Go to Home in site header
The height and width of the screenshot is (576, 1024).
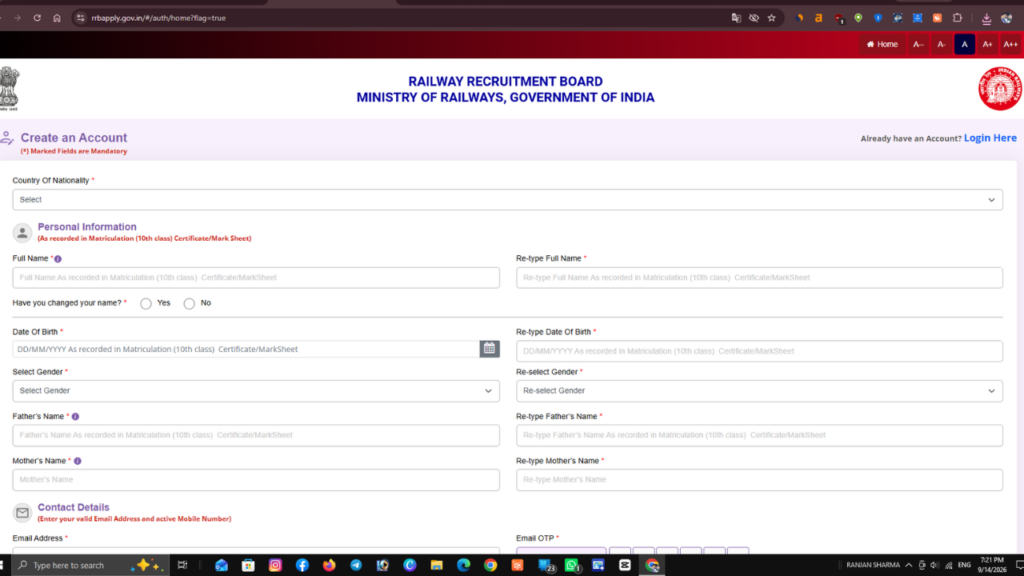(x=882, y=44)
